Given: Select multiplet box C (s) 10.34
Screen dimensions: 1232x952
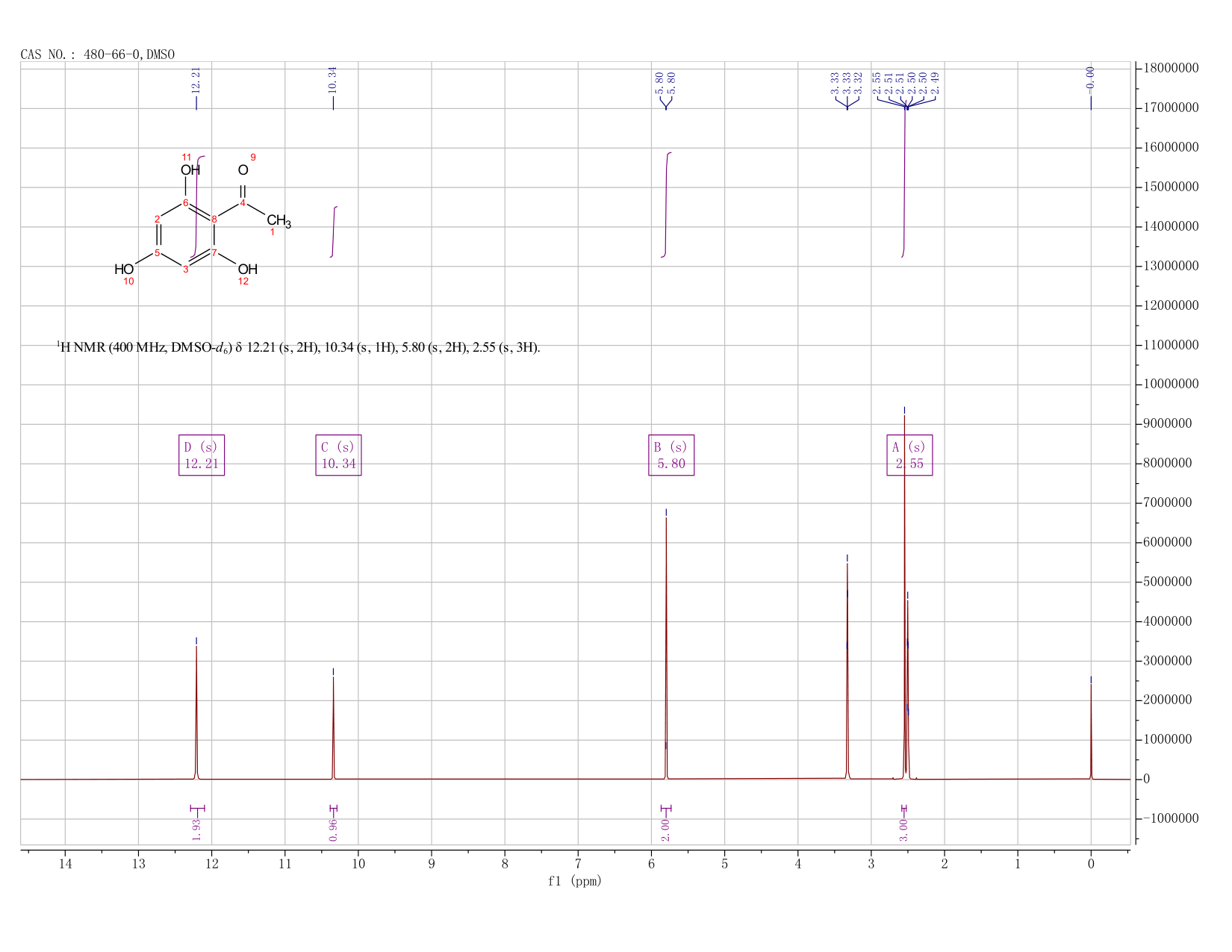Looking at the screenshot, I should [338, 455].
